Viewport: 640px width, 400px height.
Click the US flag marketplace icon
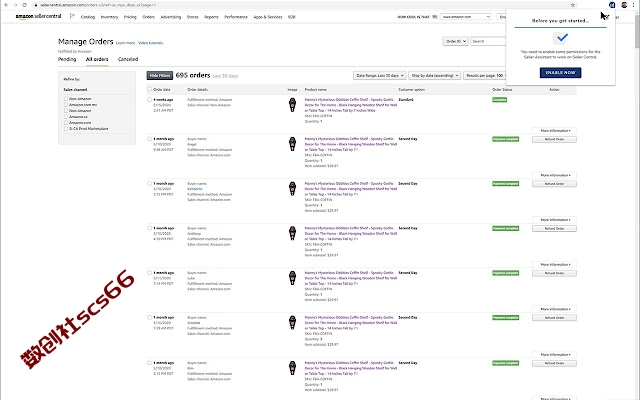point(435,17)
